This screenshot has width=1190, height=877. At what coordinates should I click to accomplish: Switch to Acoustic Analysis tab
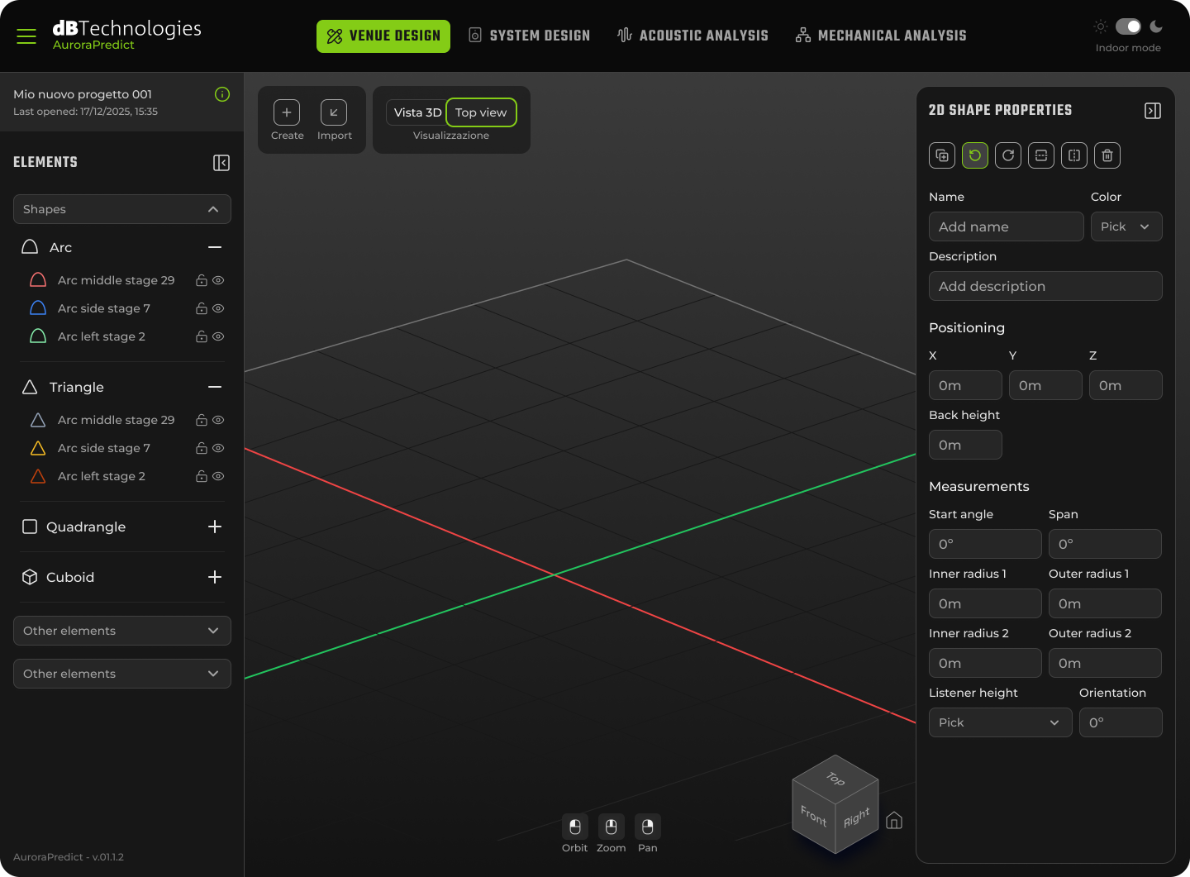692,36
